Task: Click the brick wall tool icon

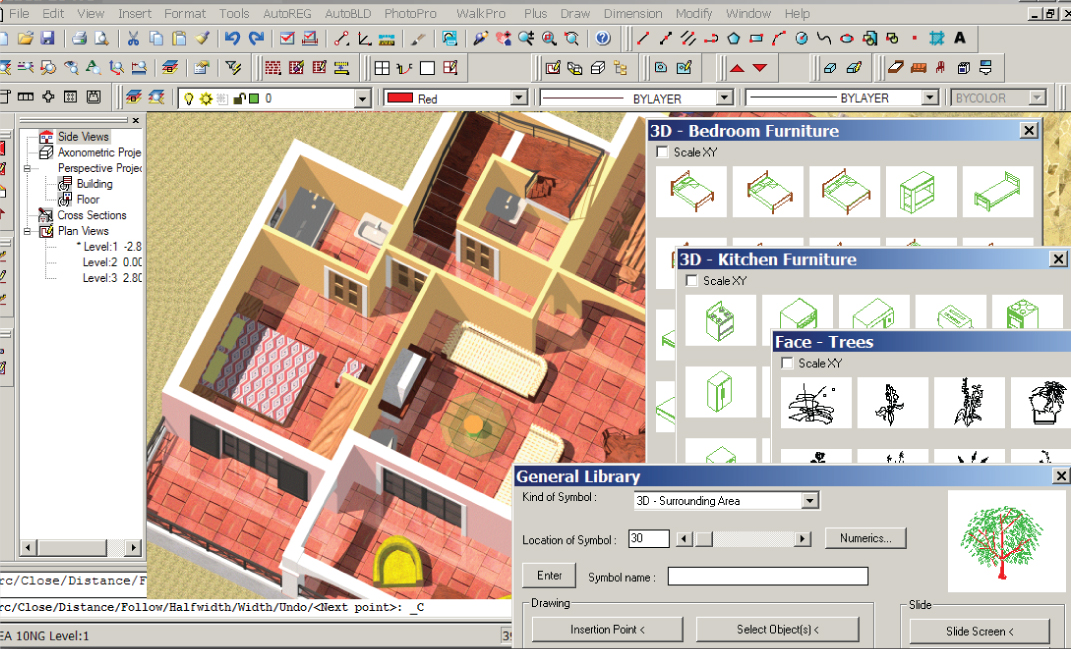Action: (x=272, y=68)
